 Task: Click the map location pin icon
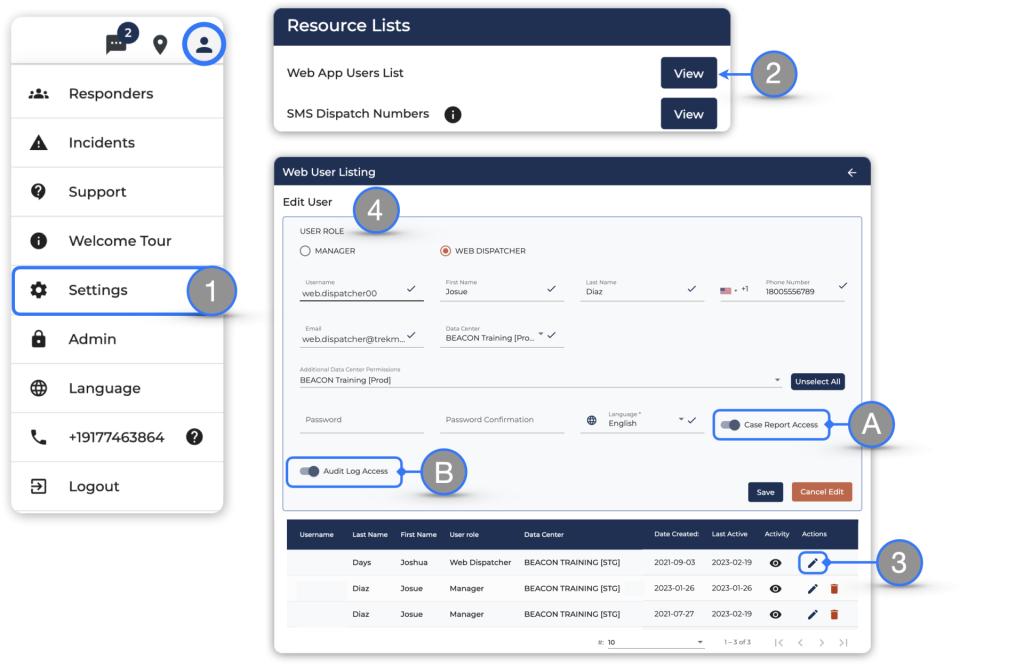pyautogui.click(x=160, y=44)
